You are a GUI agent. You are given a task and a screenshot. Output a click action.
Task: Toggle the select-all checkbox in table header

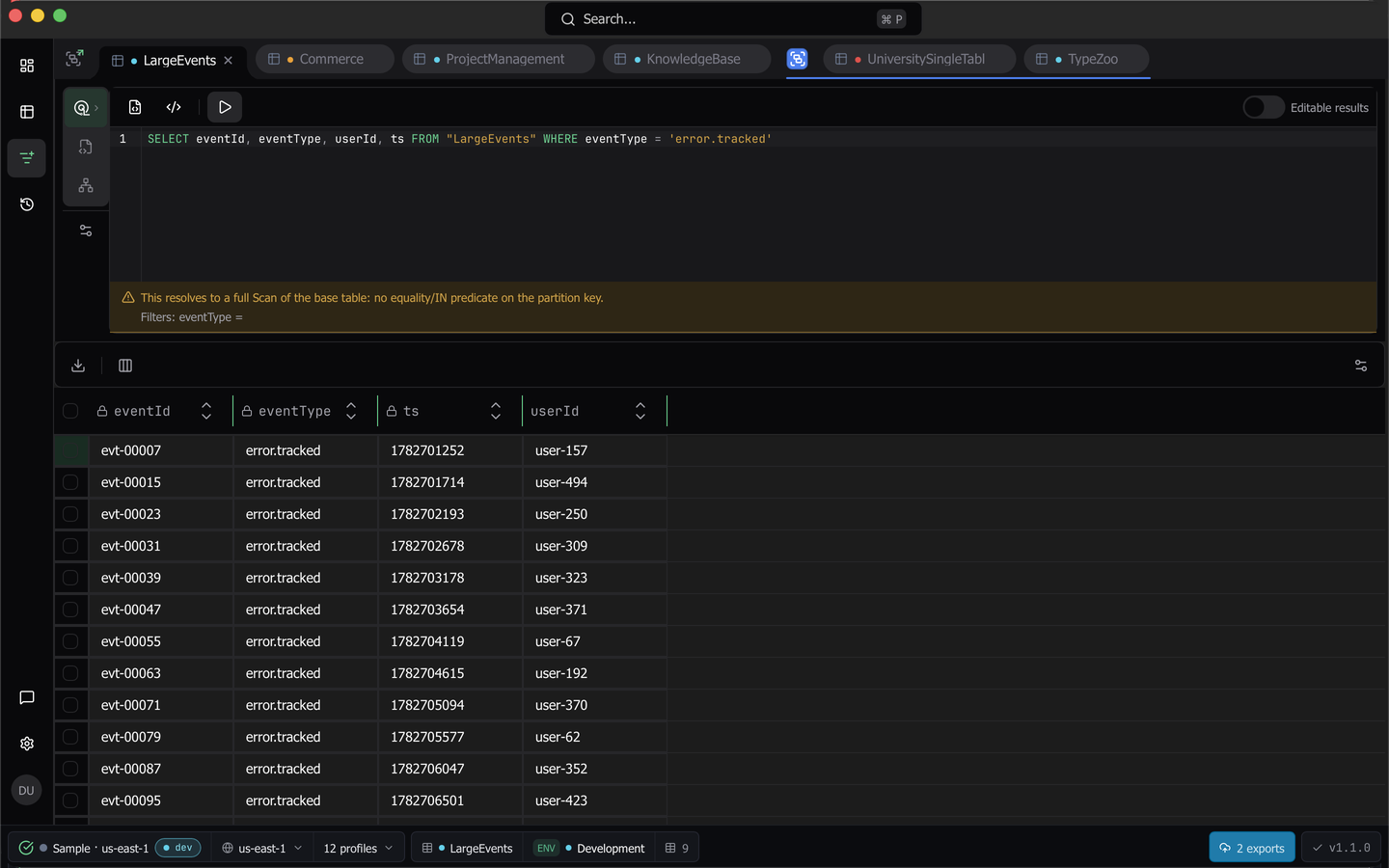pyautogui.click(x=70, y=411)
